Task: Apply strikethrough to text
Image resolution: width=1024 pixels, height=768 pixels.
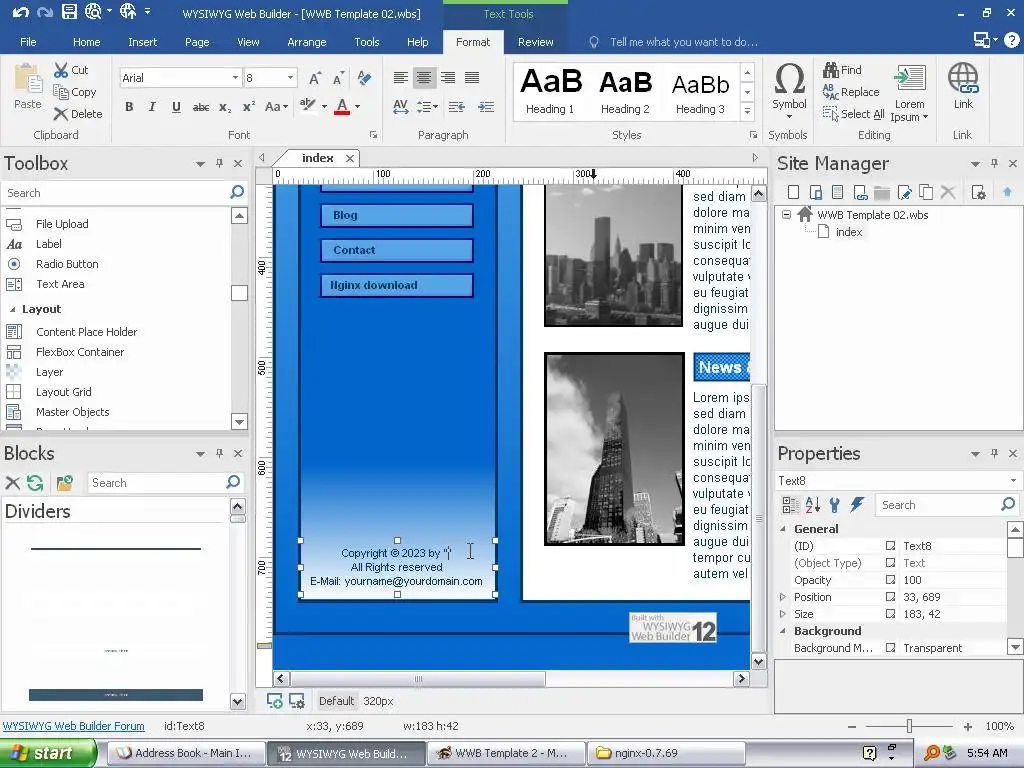Action: [200, 107]
